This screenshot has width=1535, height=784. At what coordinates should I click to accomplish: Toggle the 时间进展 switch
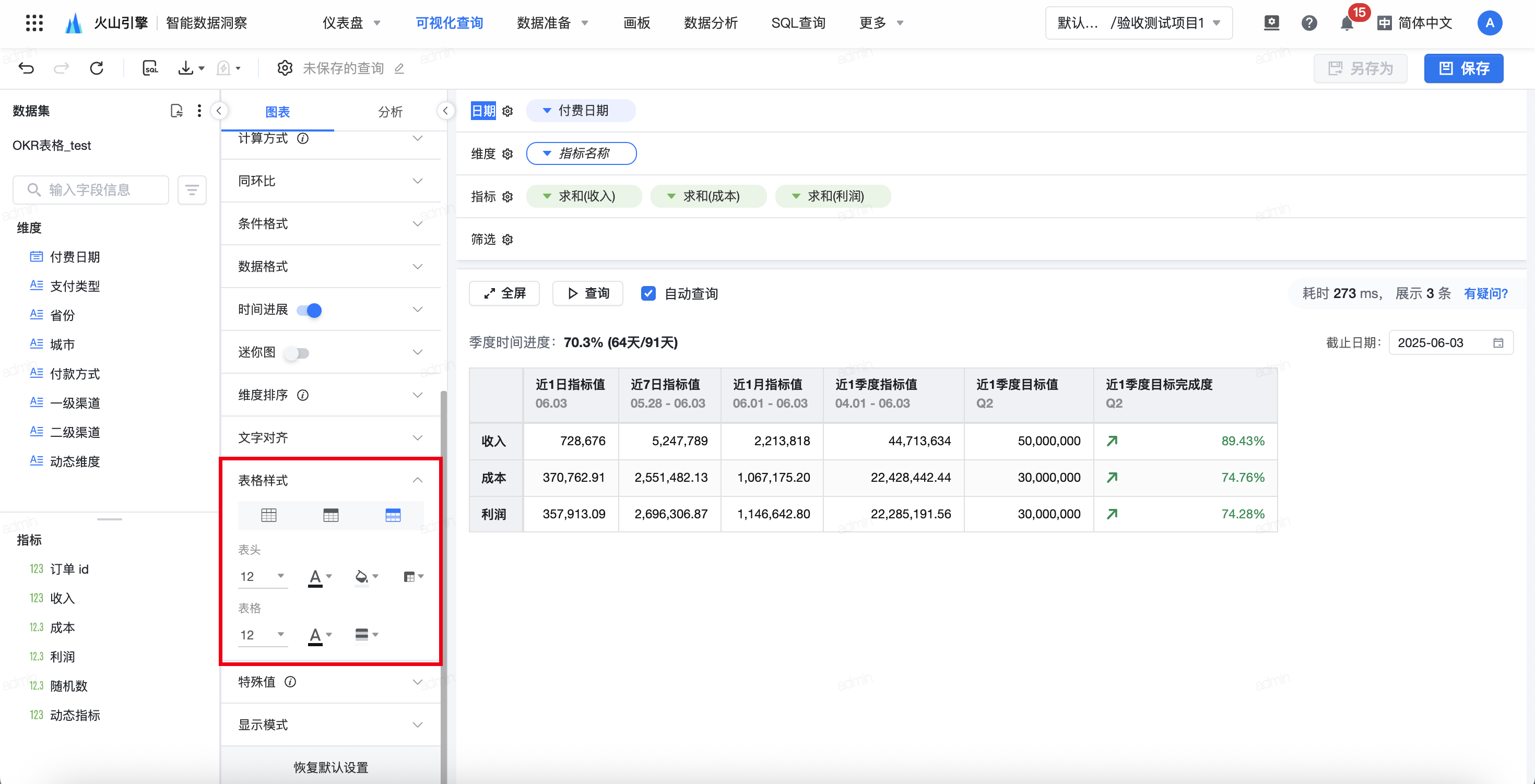point(309,311)
